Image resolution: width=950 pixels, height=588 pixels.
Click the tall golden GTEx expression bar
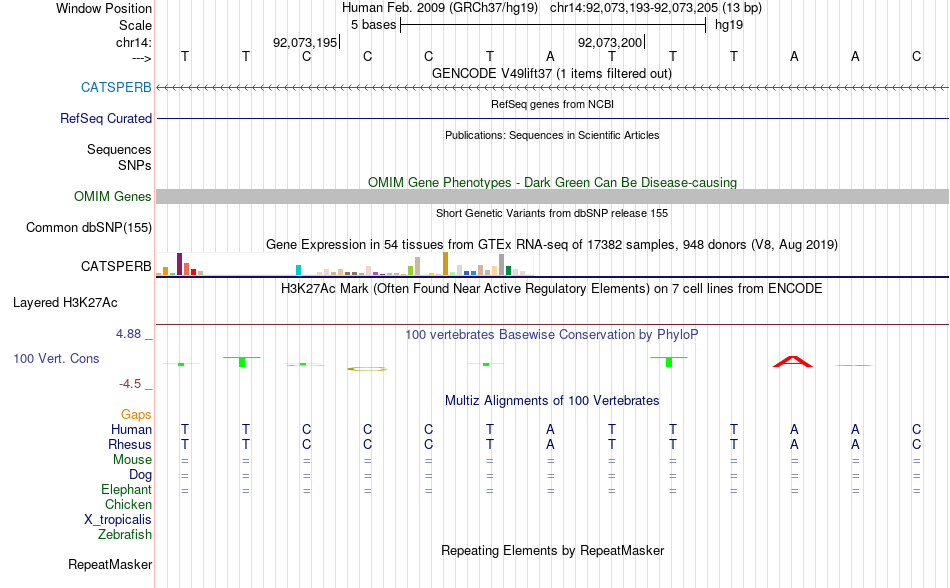(446, 264)
